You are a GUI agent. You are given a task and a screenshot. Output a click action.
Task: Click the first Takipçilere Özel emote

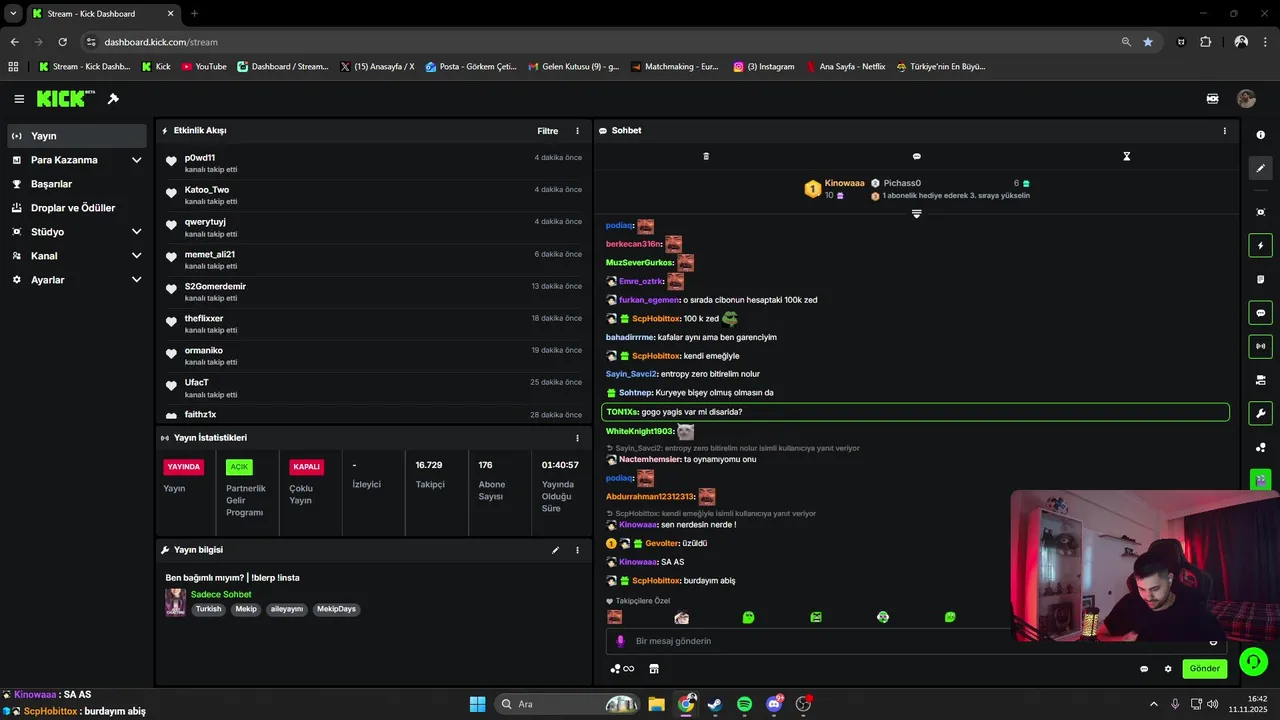point(614,618)
